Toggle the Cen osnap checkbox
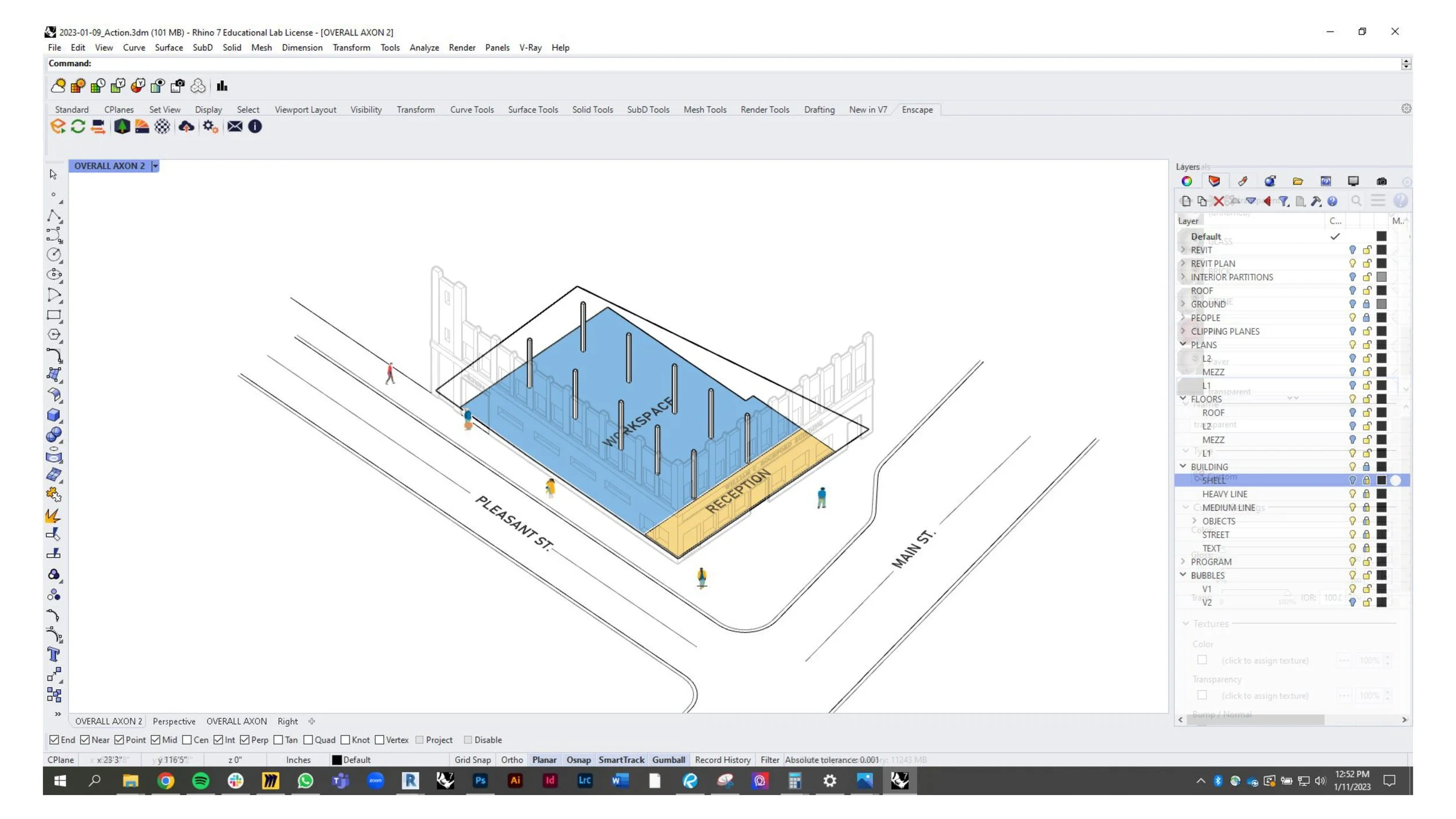1456x819 pixels. pos(187,740)
